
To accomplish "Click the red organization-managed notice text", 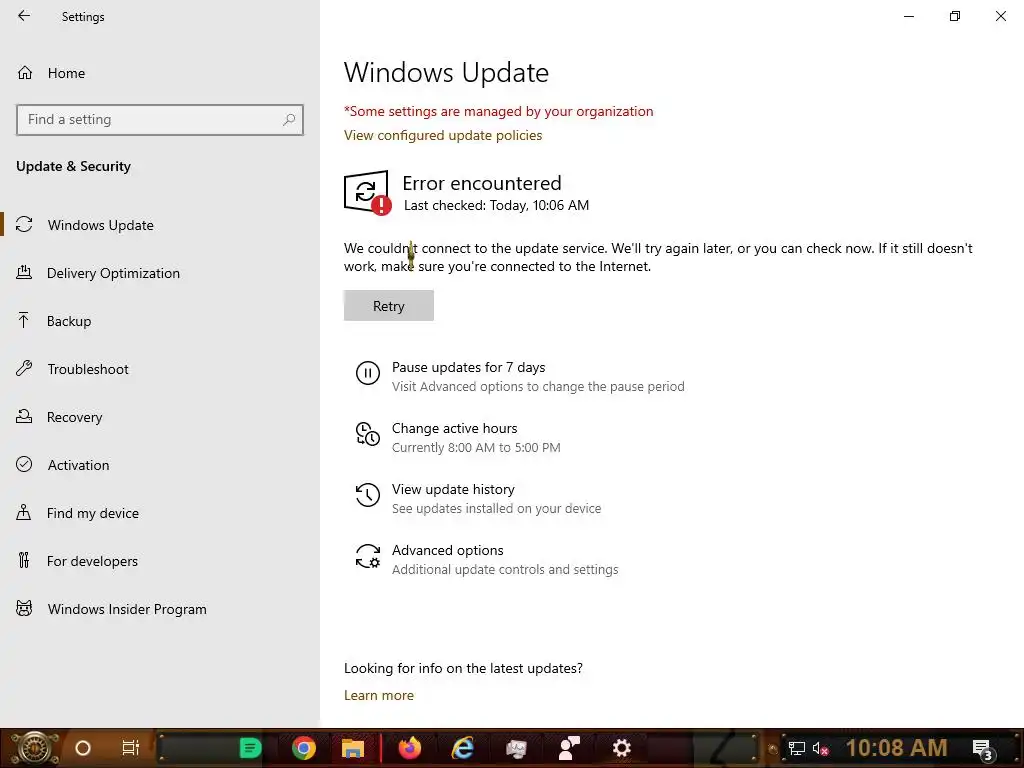I will coord(498,111).
